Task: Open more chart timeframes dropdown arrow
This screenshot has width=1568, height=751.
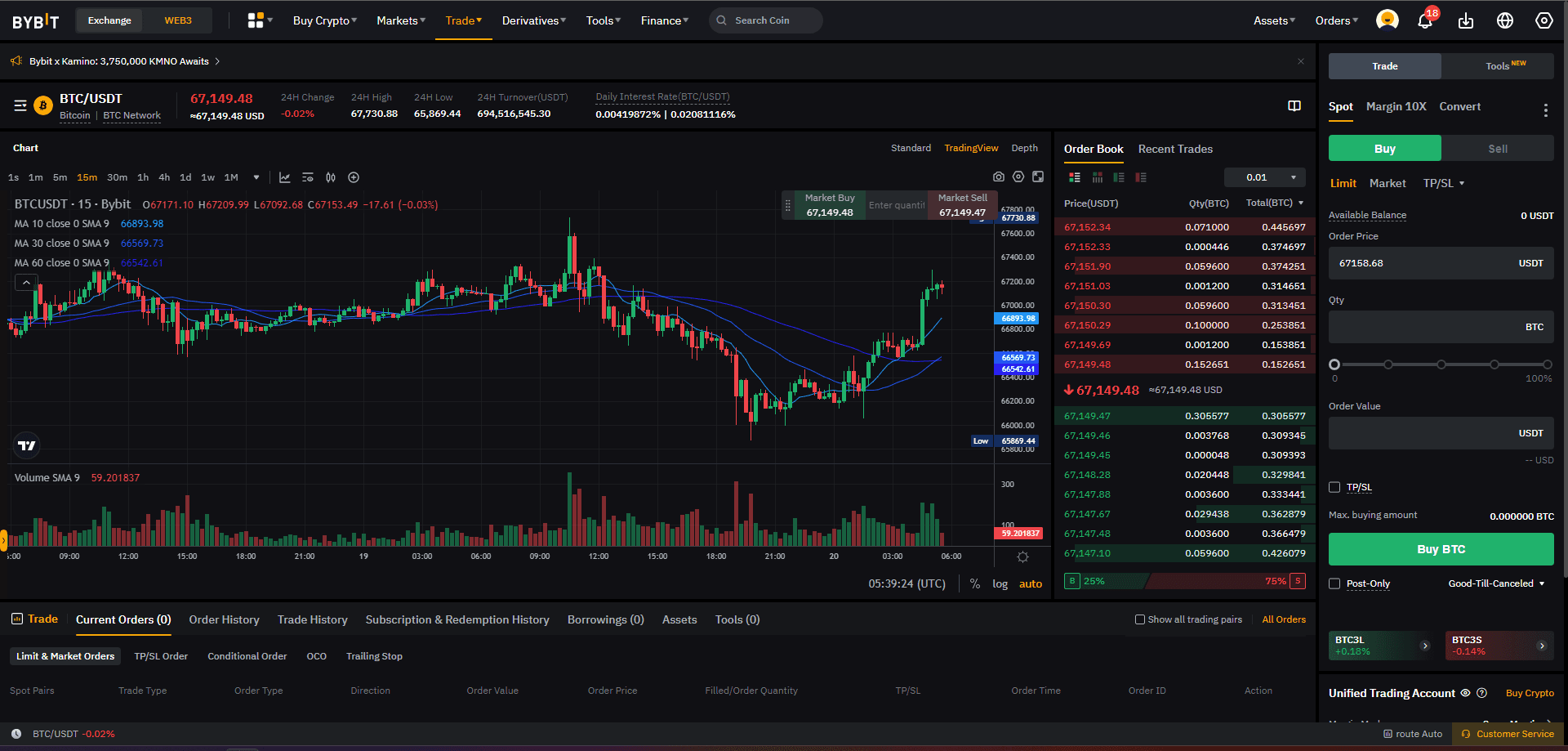Action: point(256,177)
